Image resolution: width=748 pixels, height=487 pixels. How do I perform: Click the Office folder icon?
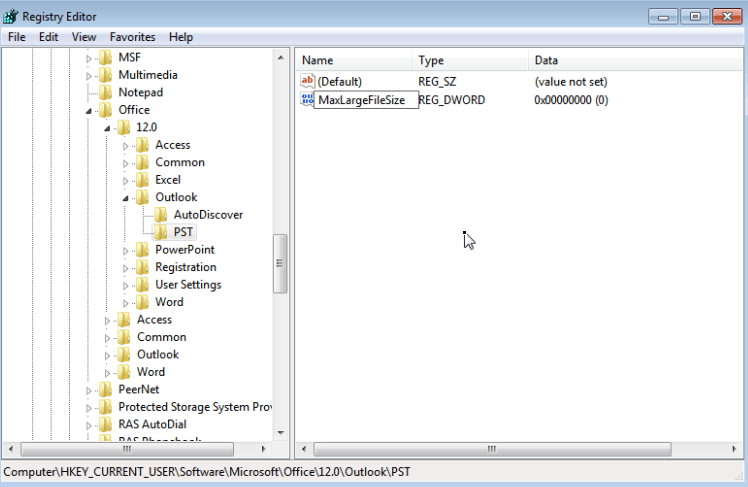tap(105, 110)
